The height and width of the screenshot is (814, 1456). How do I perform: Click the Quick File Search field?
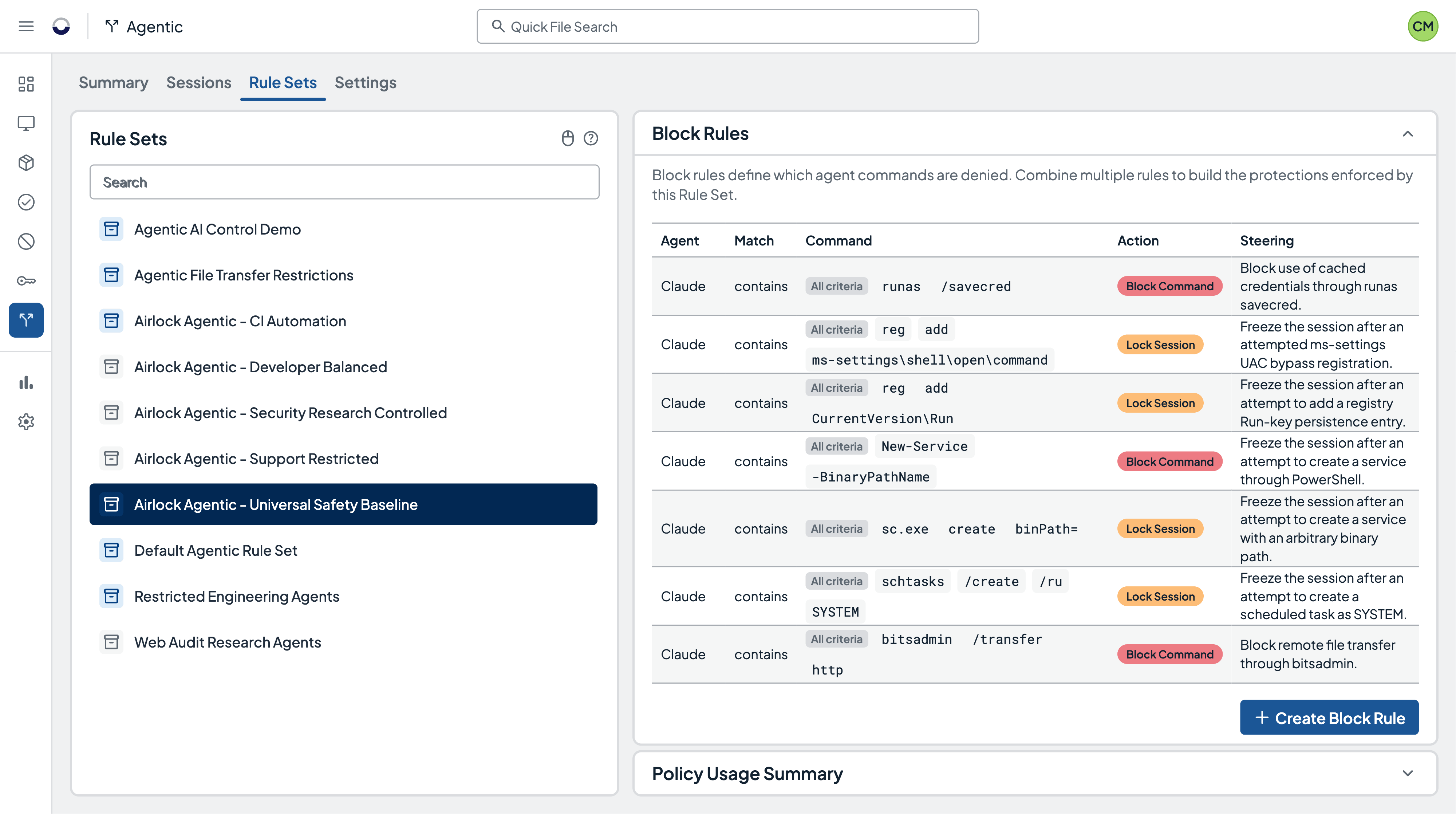[727, 27]
